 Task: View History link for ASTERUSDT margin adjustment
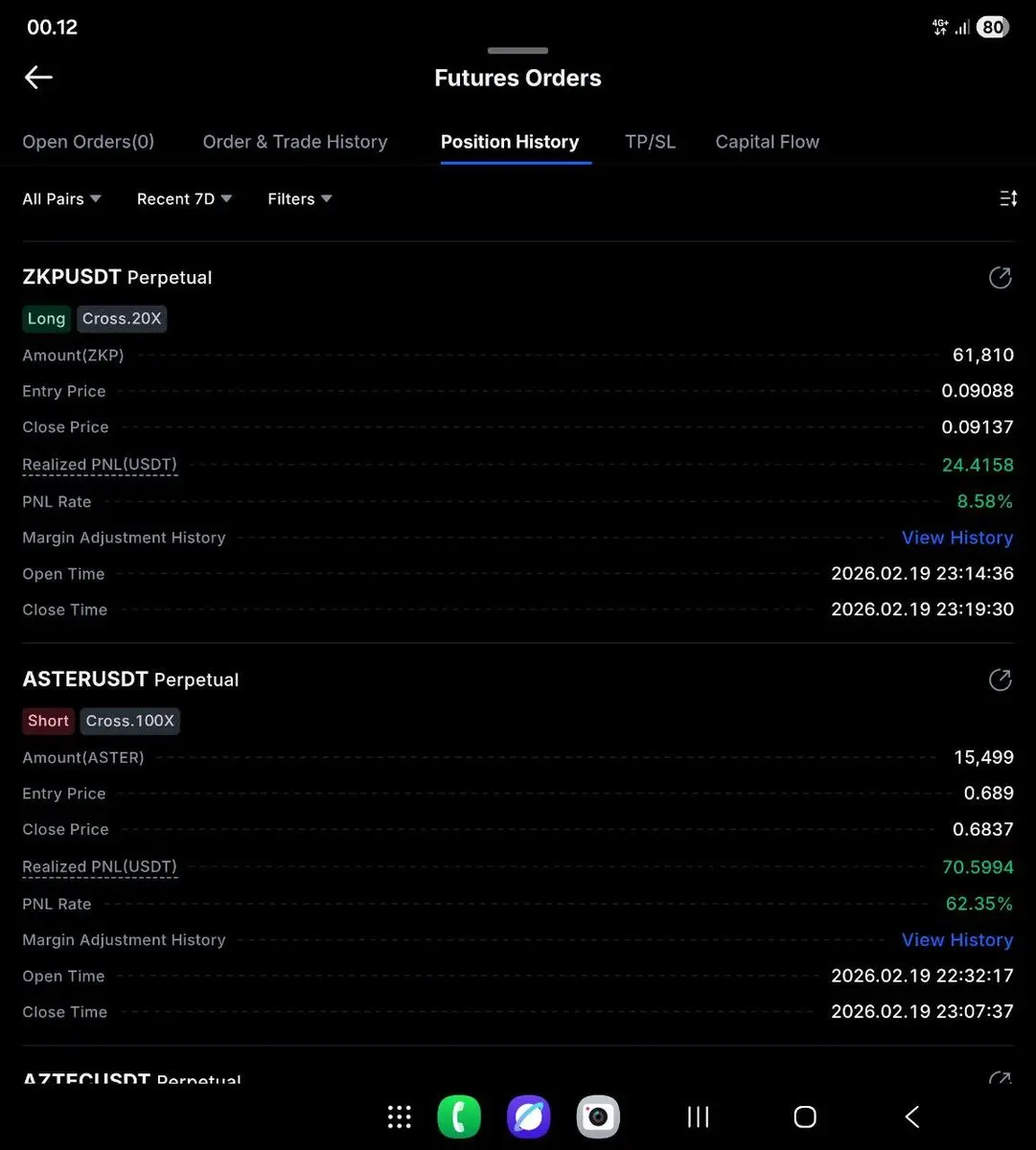point(957,940)
